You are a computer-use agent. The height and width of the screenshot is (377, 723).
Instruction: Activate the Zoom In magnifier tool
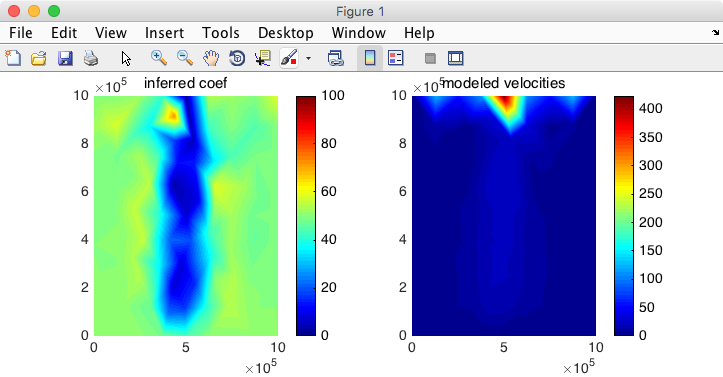[159, 58]
